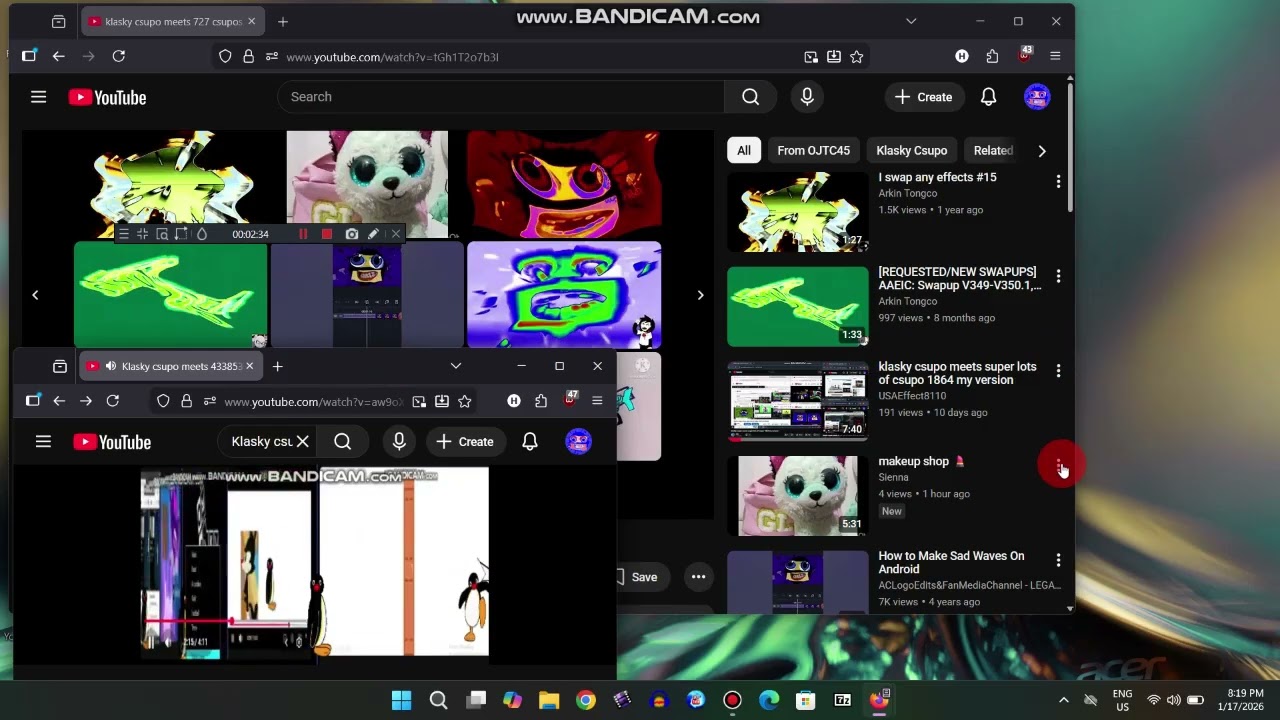1280x720 pixels.
Task: Open new tab in front browser window
Action: click(277, 366)
